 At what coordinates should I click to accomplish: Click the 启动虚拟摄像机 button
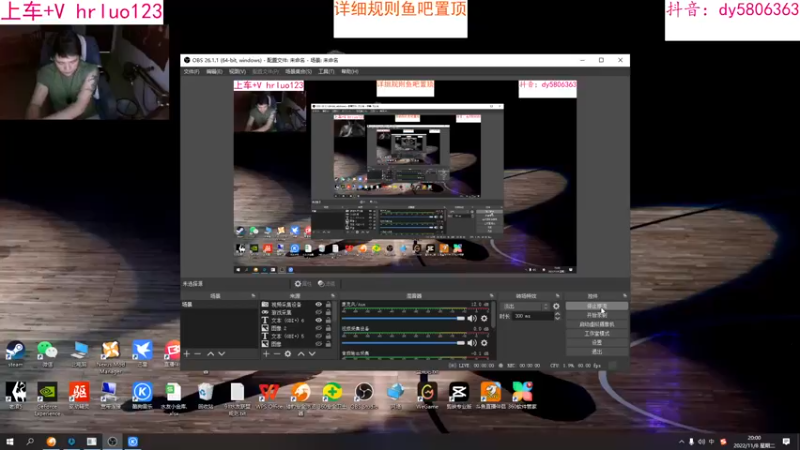[x=597, y=324]
